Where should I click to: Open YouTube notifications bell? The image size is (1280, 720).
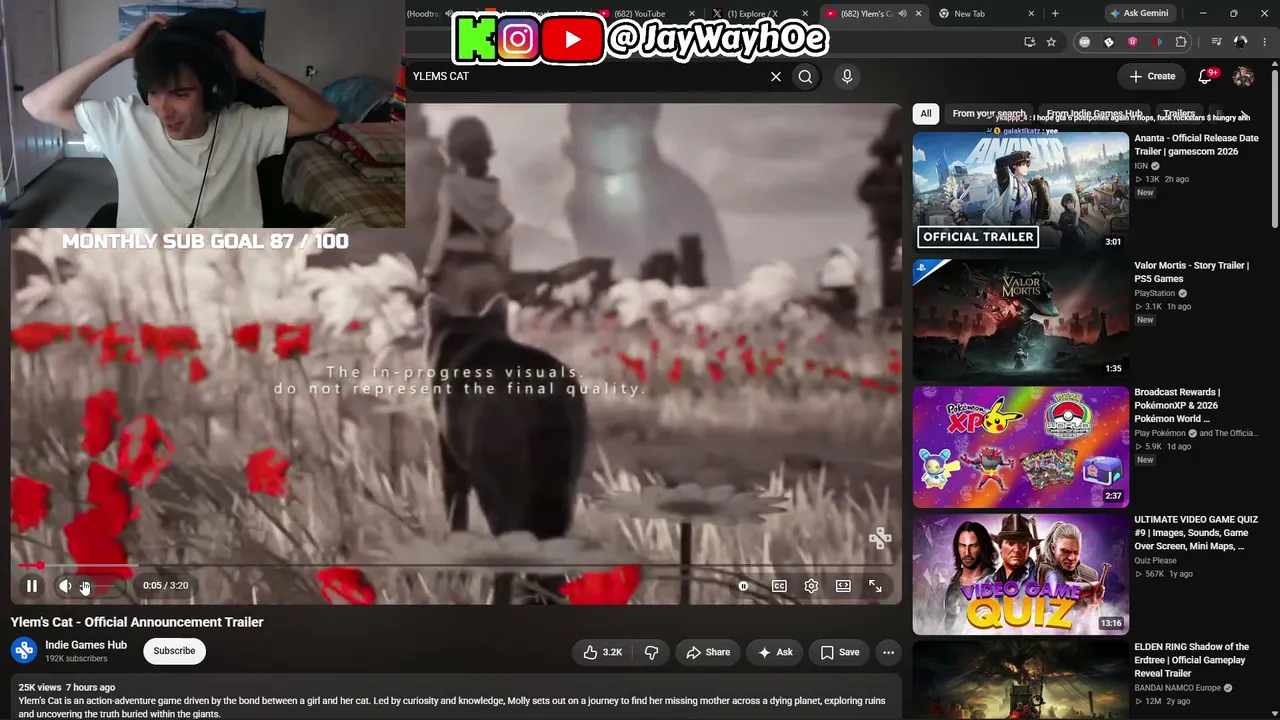pos(1206,76)
